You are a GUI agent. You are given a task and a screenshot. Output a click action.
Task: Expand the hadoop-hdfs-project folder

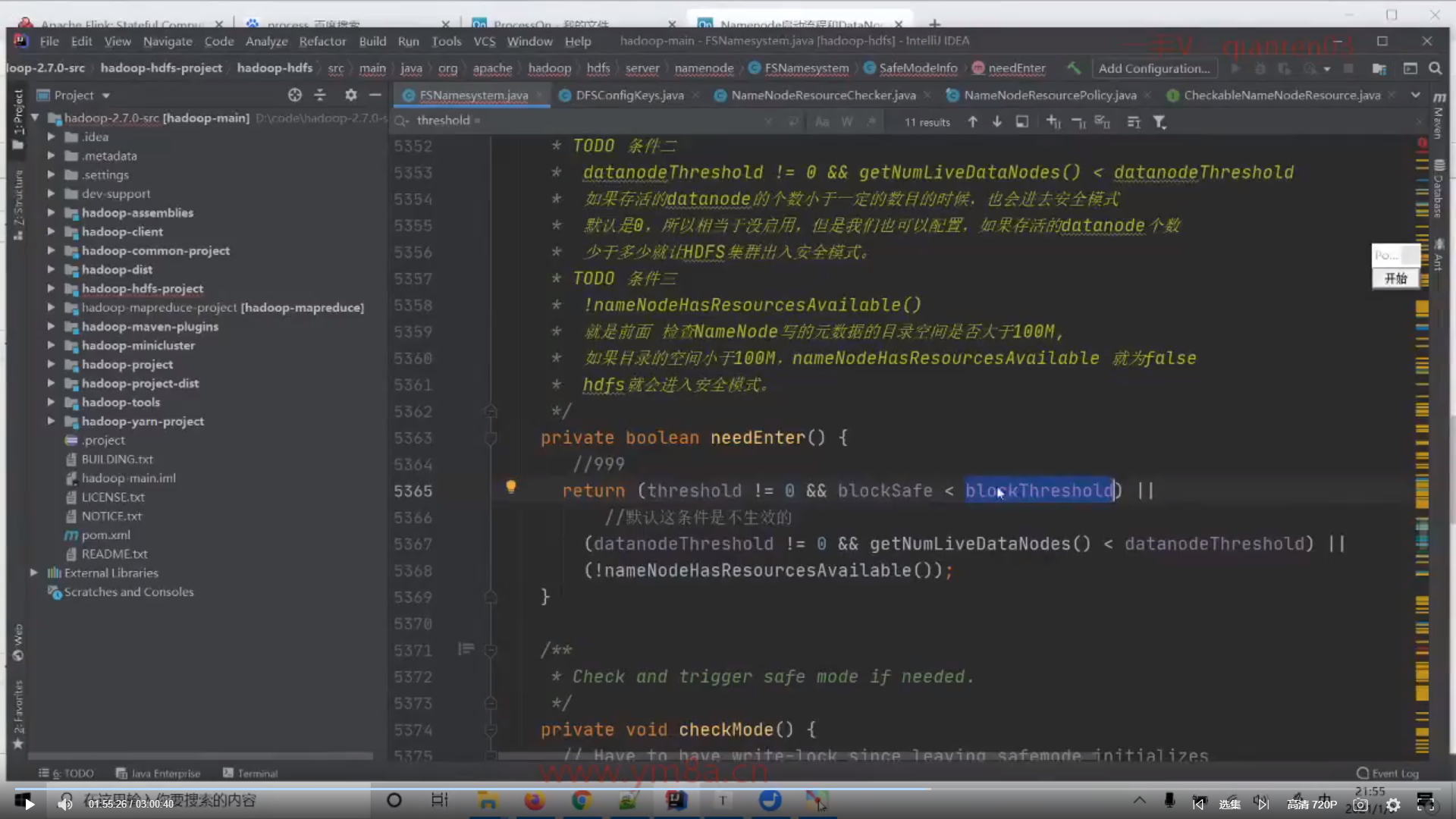[51, 289]
